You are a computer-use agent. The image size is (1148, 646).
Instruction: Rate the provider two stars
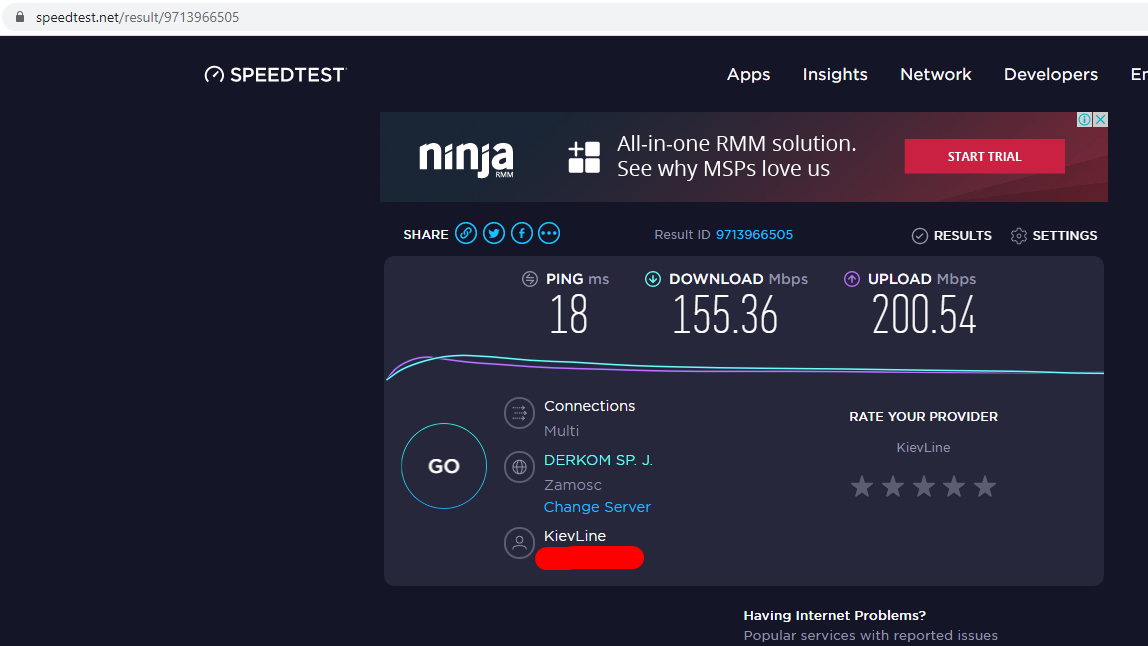[x=892, y=486]
